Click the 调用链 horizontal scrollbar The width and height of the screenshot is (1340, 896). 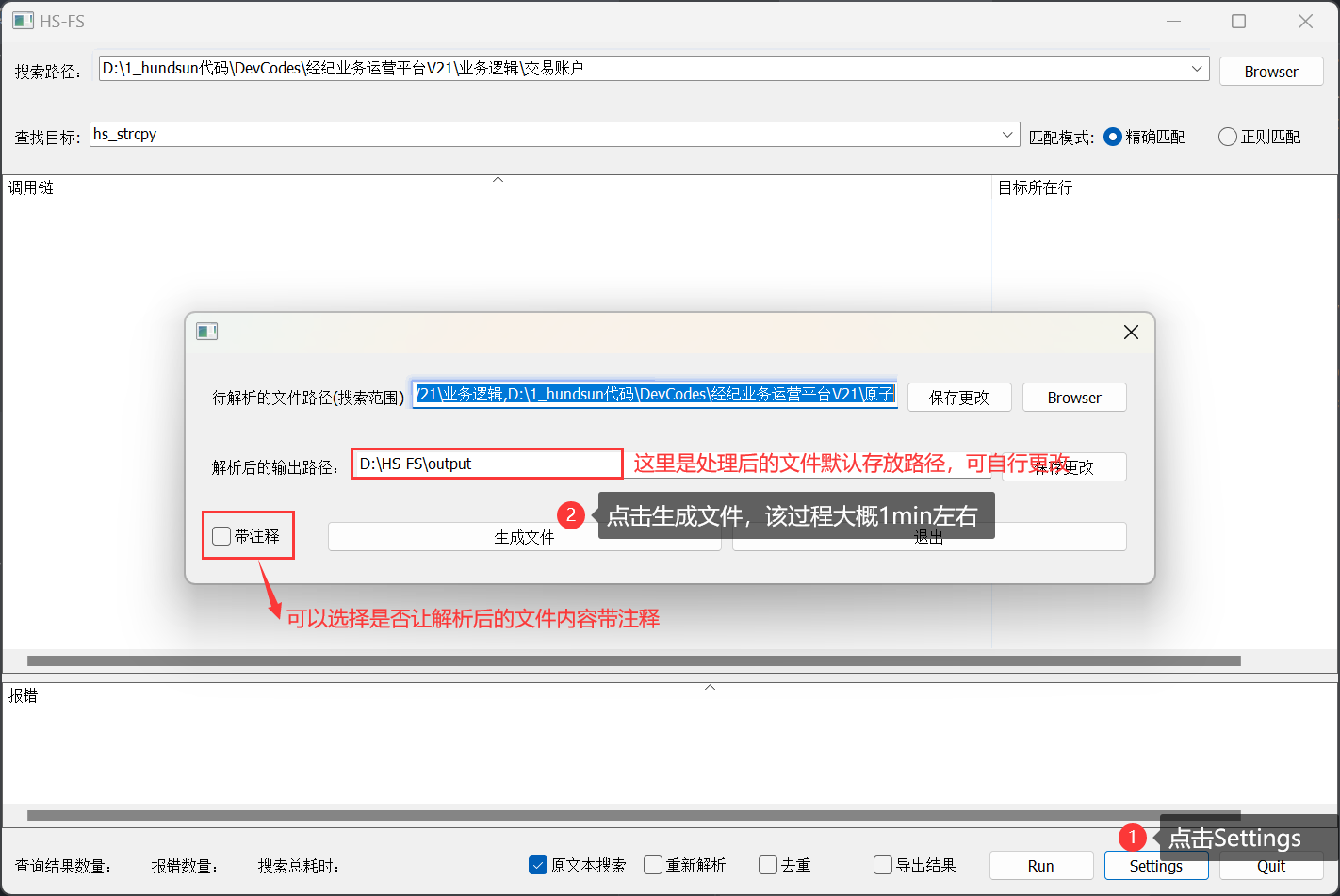[633, 660]
